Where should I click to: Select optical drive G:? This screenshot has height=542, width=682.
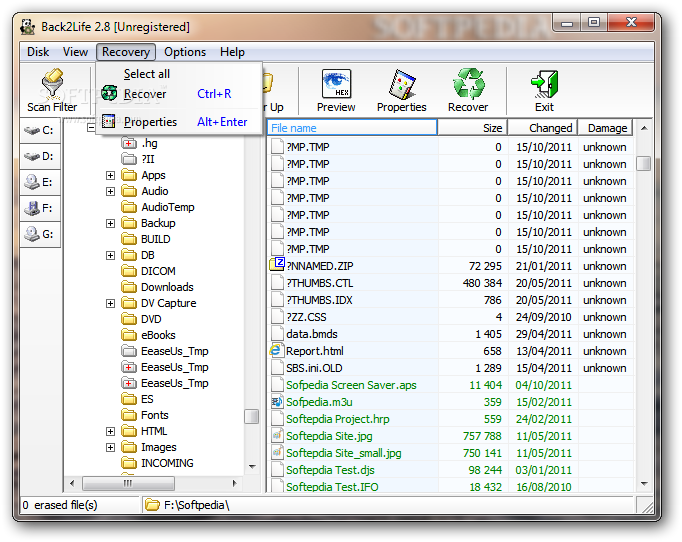[40, 234]
